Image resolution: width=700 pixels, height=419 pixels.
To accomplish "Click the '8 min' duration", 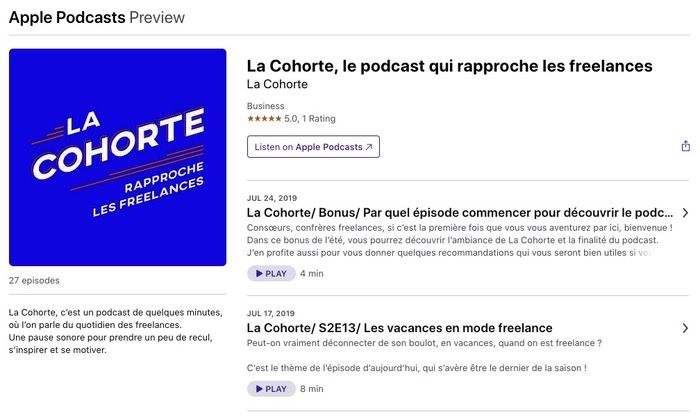I will [312, 389].
